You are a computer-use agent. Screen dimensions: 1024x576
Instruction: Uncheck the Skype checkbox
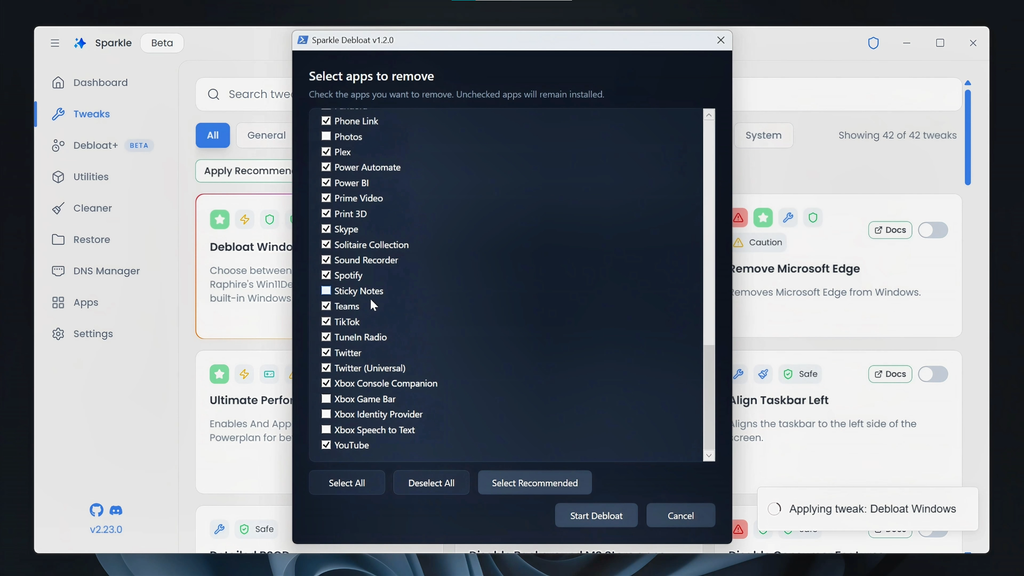[326, 229]
